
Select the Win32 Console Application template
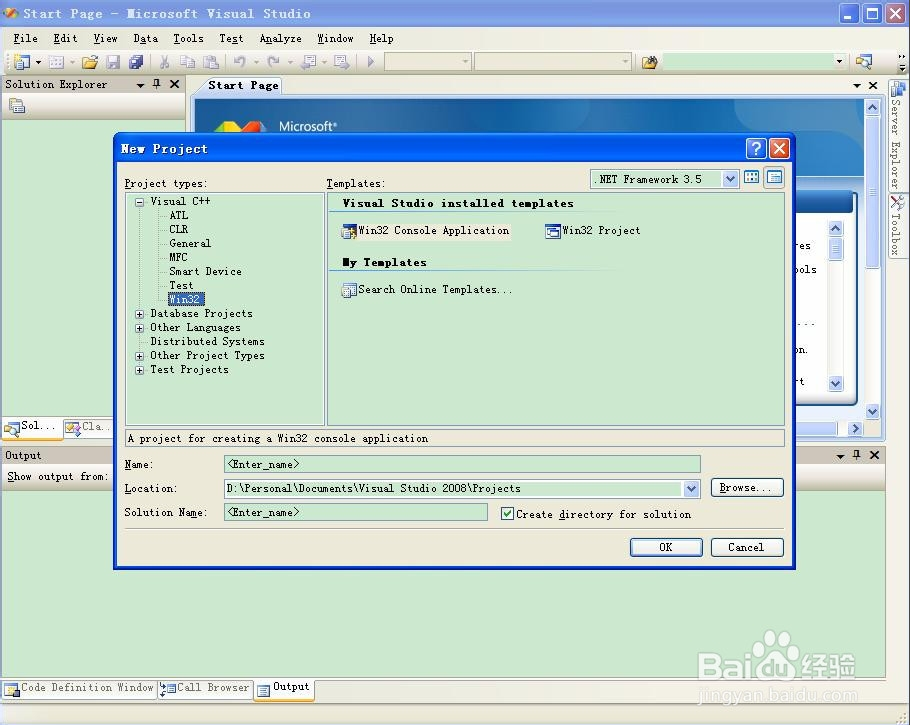(425, 231)
